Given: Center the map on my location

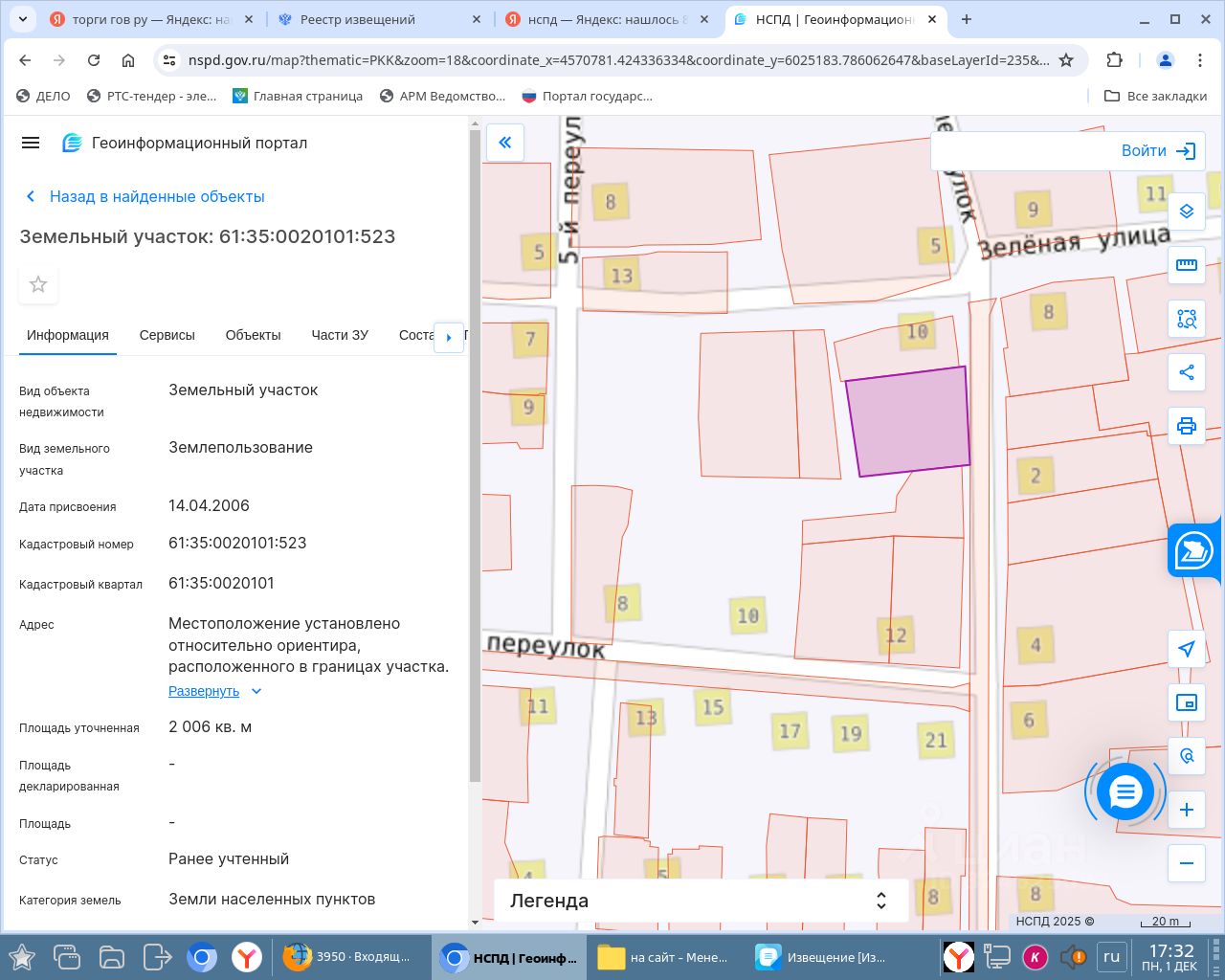Looking at the screenshot, I should coord(1187,649).
